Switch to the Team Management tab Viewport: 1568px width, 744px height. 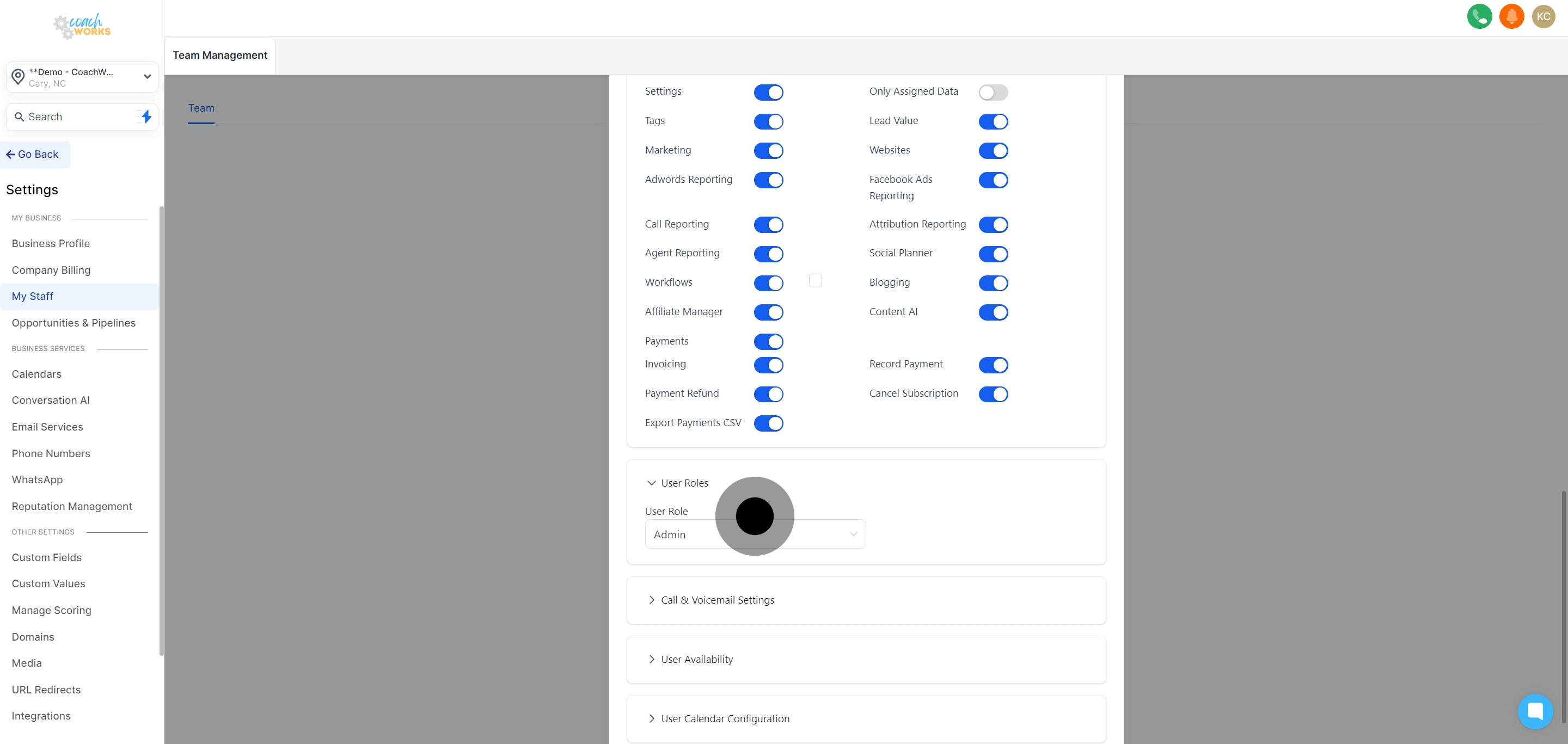tap(220, 55)
